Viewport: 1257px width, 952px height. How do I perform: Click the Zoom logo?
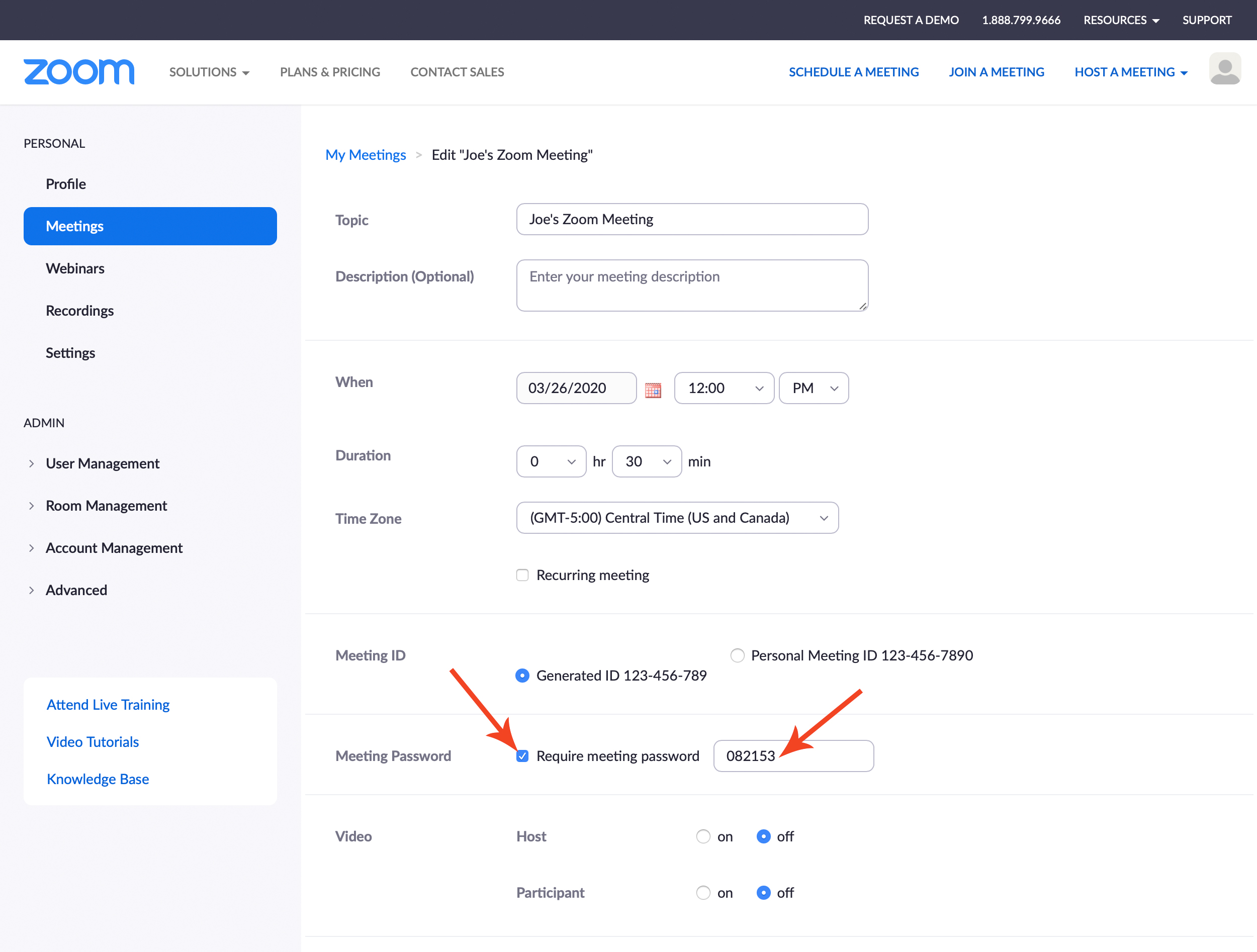79,72
